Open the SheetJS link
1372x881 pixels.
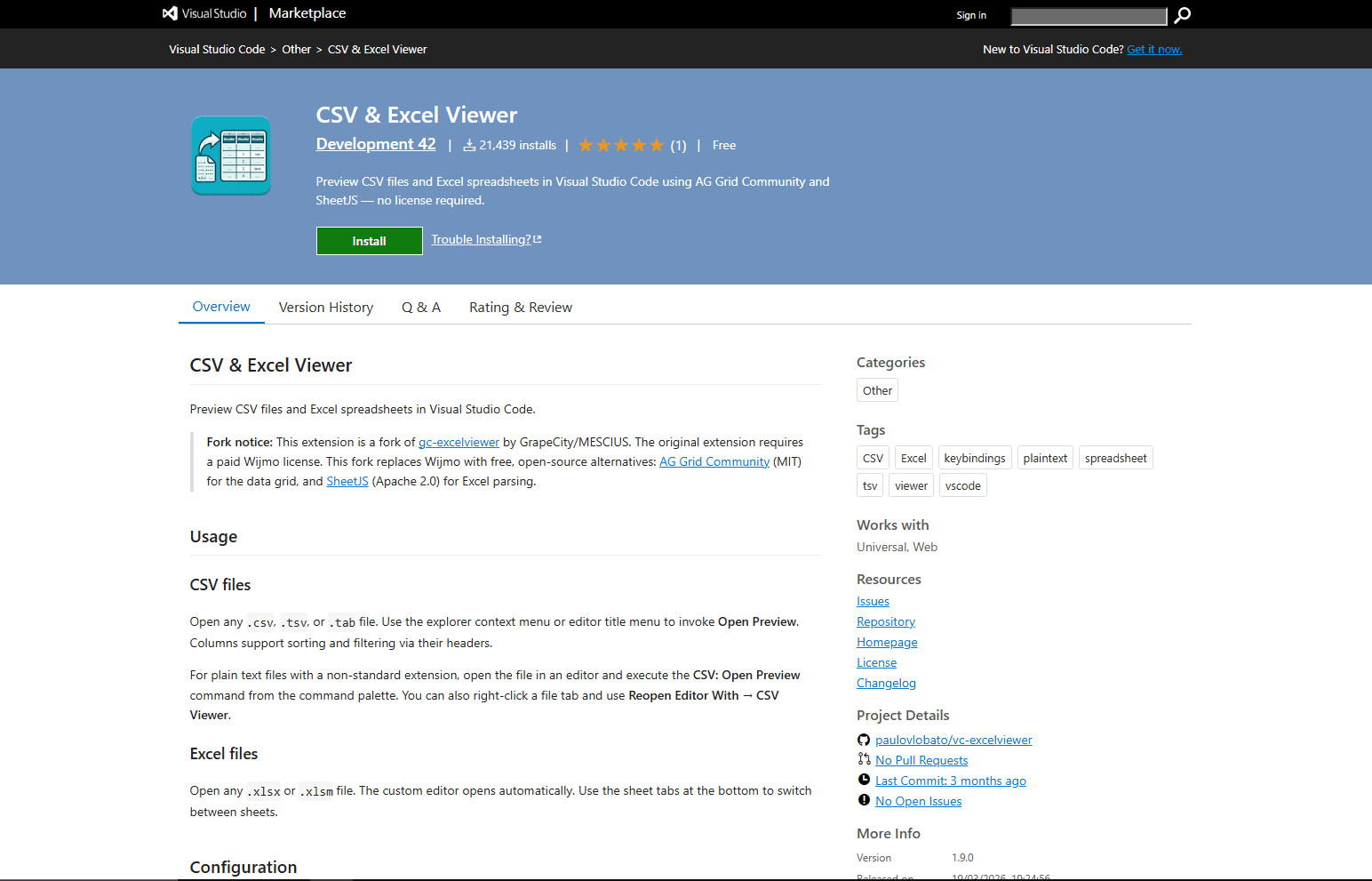click(x=347, y=481)
